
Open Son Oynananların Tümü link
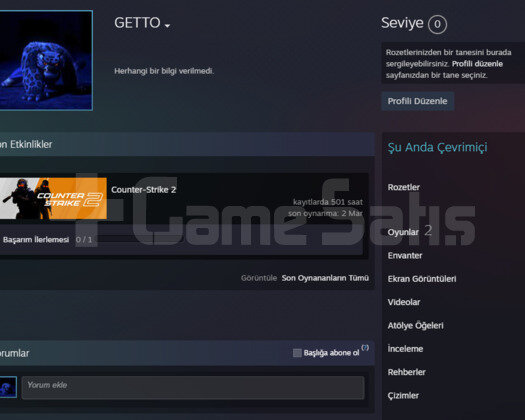(x=325, y=278)
